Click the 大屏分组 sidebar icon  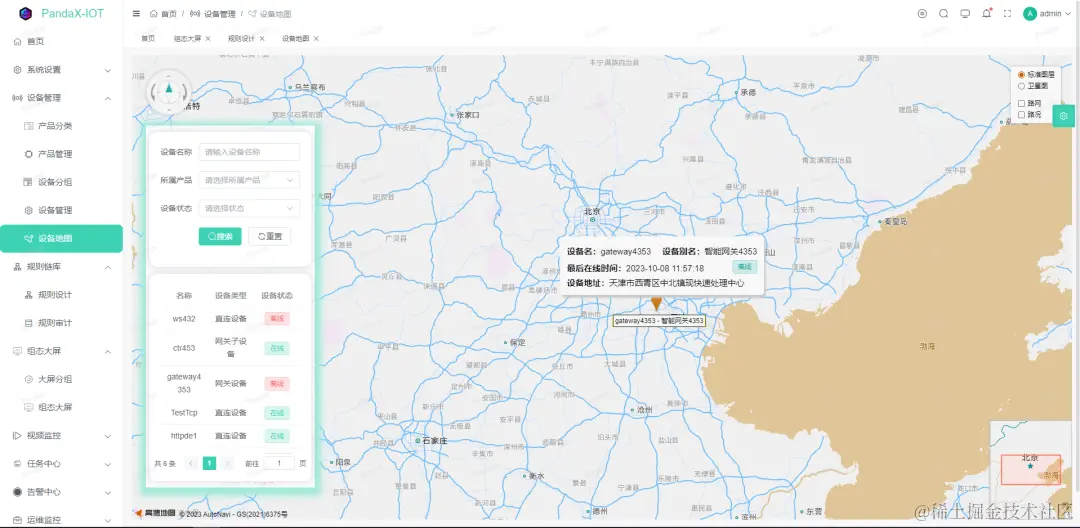[28, 379]
